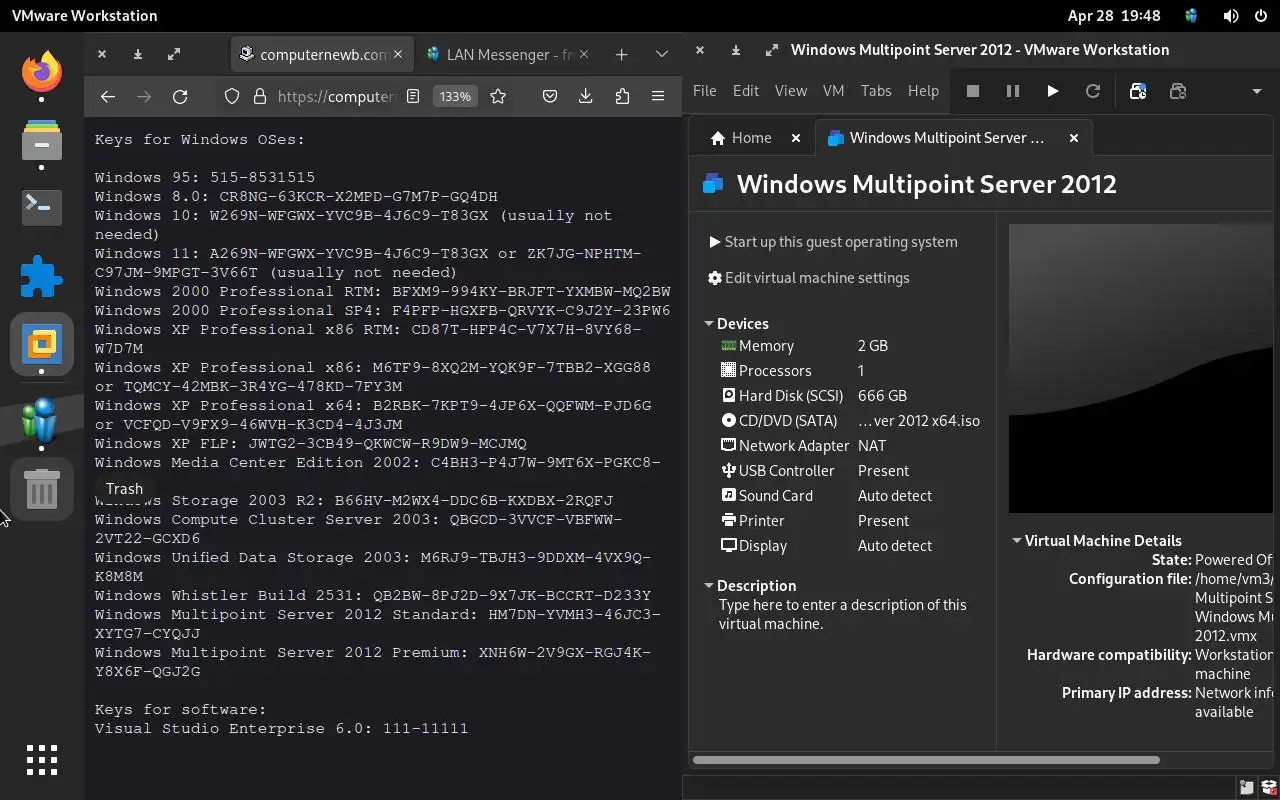Click the site padlock security icon
Screen dimensions: 1280x800
[260, 96]
